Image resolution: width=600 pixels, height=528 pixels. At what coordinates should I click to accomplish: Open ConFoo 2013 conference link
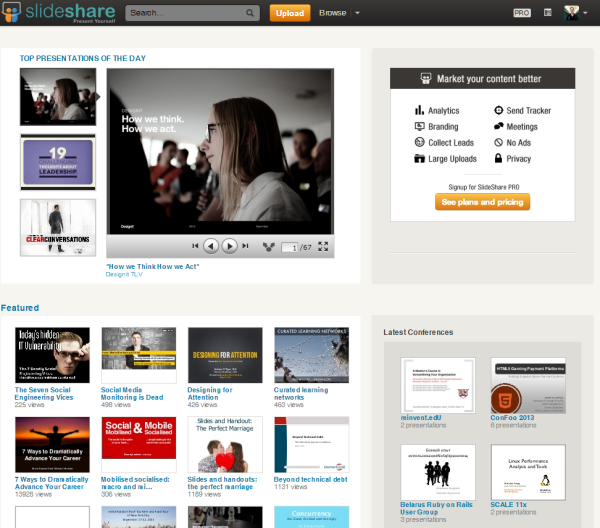tap(512, 417)
